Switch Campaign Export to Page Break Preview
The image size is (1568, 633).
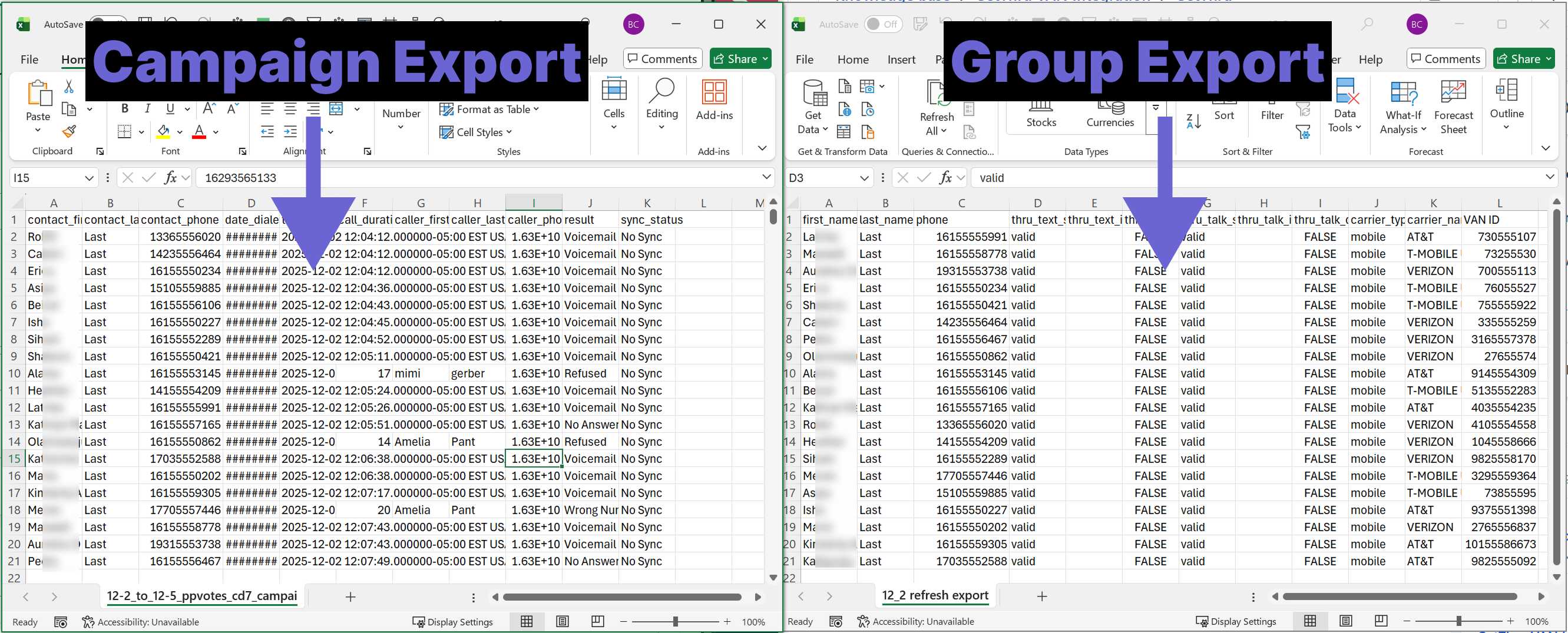(598, 621)
